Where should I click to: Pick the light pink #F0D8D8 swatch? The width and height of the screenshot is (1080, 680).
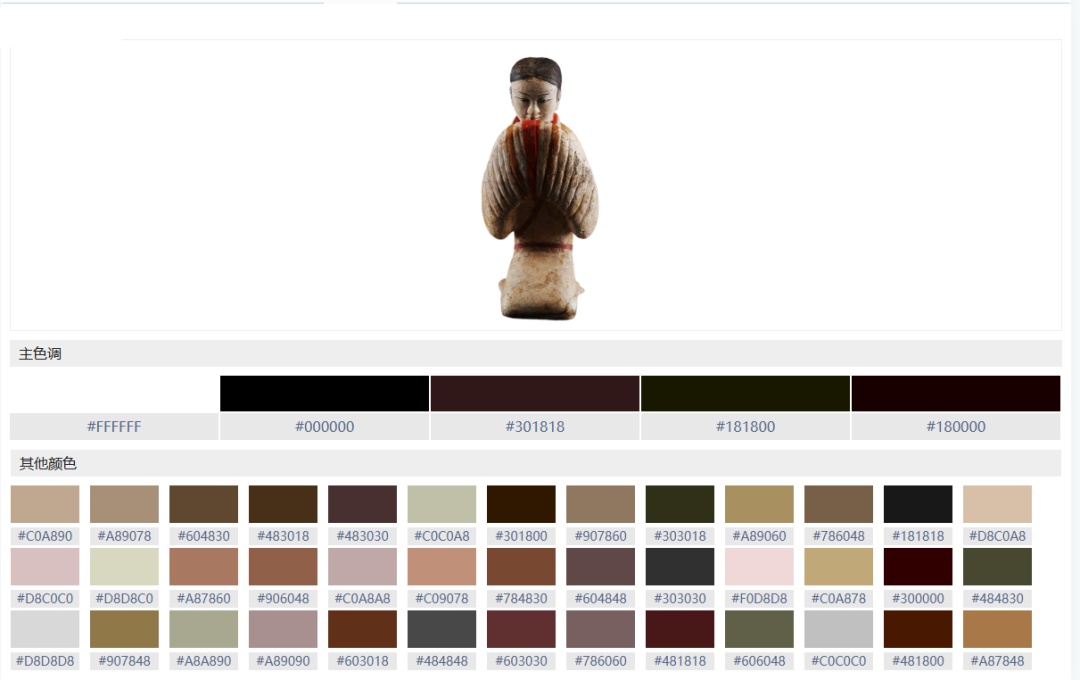[759, 566]
